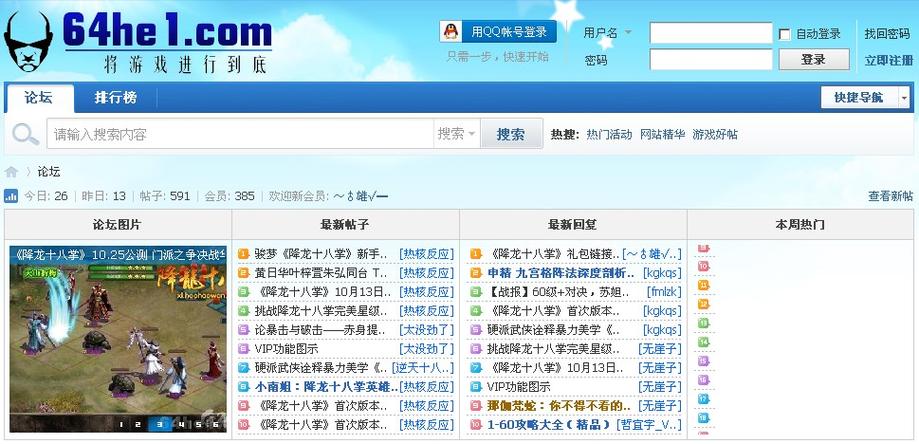Click the blue statistics bar chart icon

point(11,196)
